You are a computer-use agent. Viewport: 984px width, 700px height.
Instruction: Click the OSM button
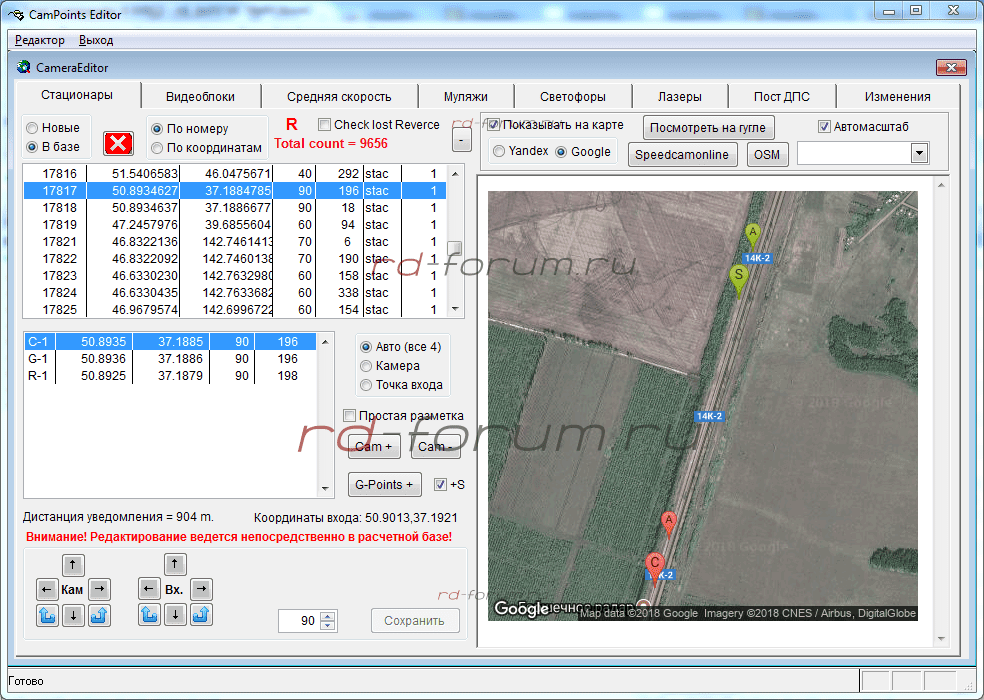coord(767,154)
